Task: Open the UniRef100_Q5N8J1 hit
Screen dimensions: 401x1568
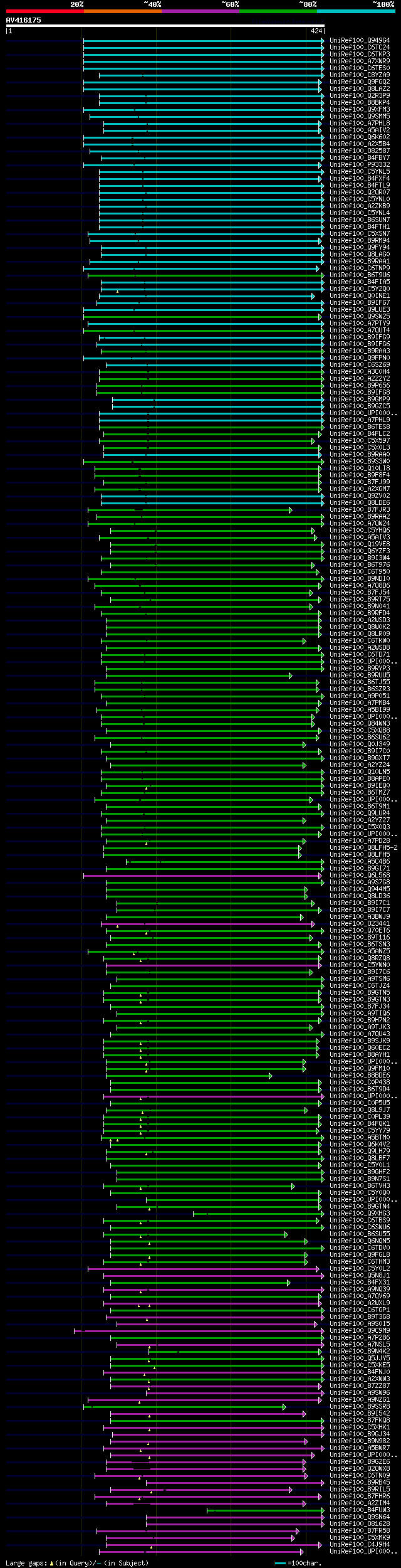Action: pos(360,1275)
